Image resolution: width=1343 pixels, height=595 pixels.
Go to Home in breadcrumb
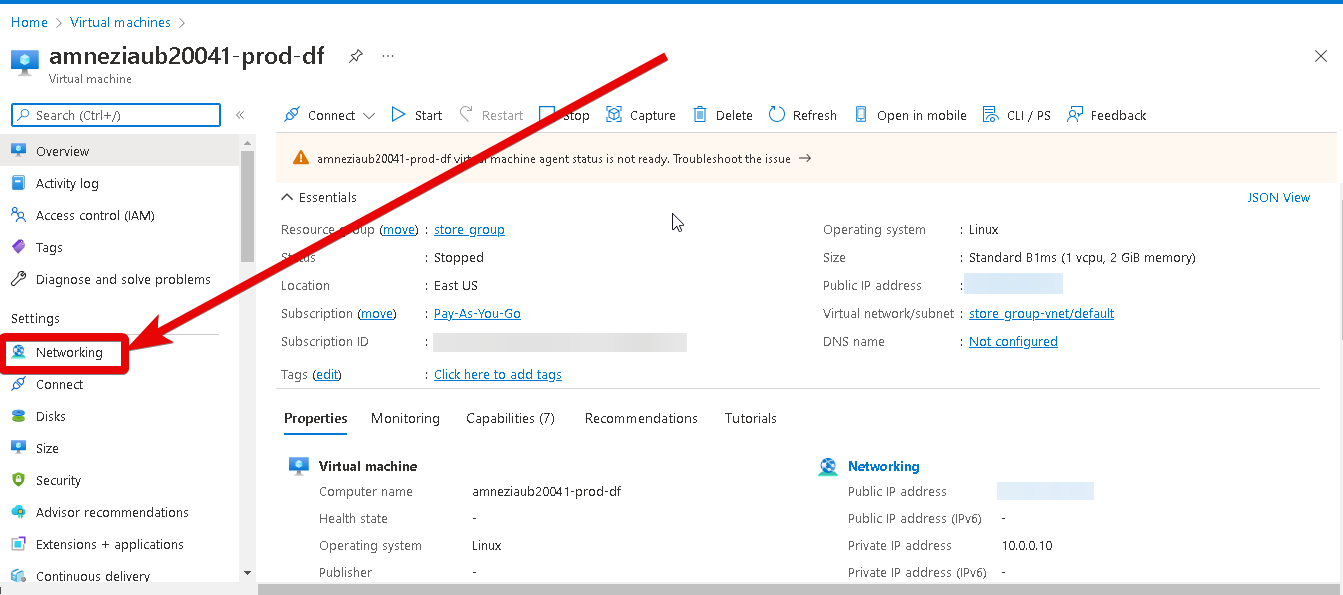click(29, 22)
